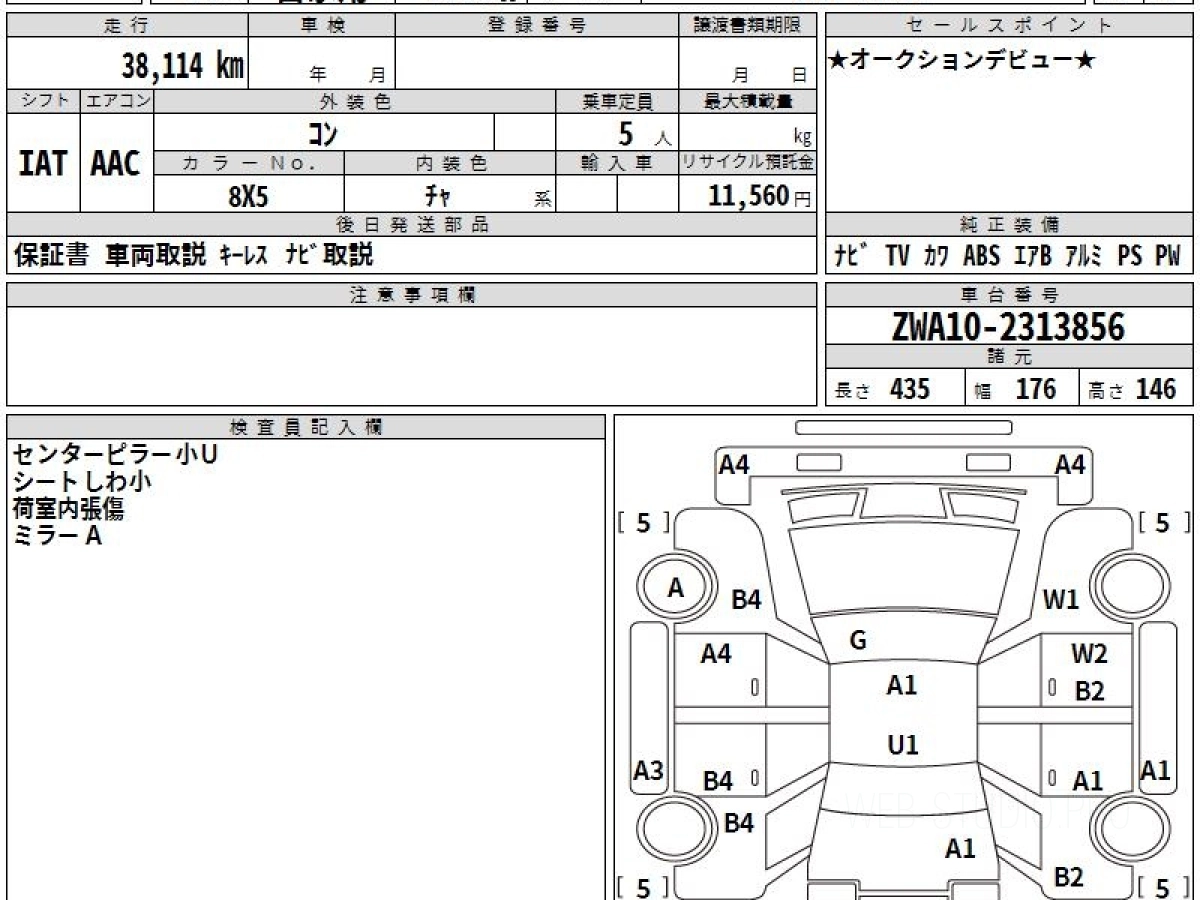Screen dimensions: 1200x900
Task: Click the 内装色 header cell
Action: 450,163
